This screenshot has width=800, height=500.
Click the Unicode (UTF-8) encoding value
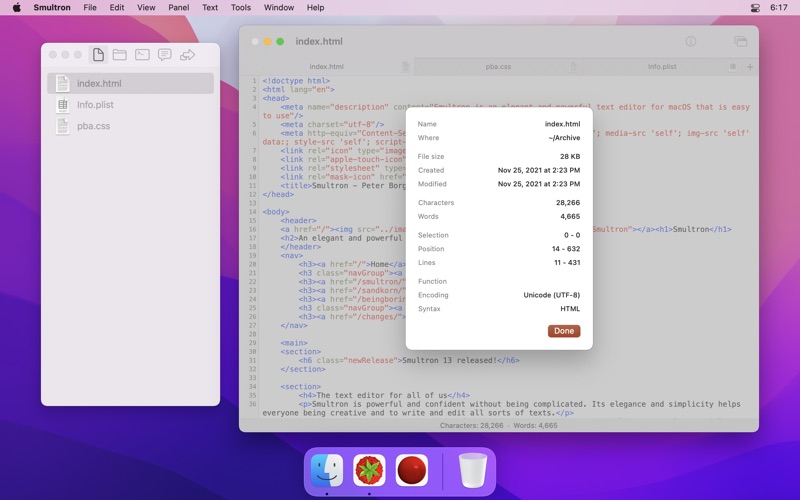click(x=552, y=295)
